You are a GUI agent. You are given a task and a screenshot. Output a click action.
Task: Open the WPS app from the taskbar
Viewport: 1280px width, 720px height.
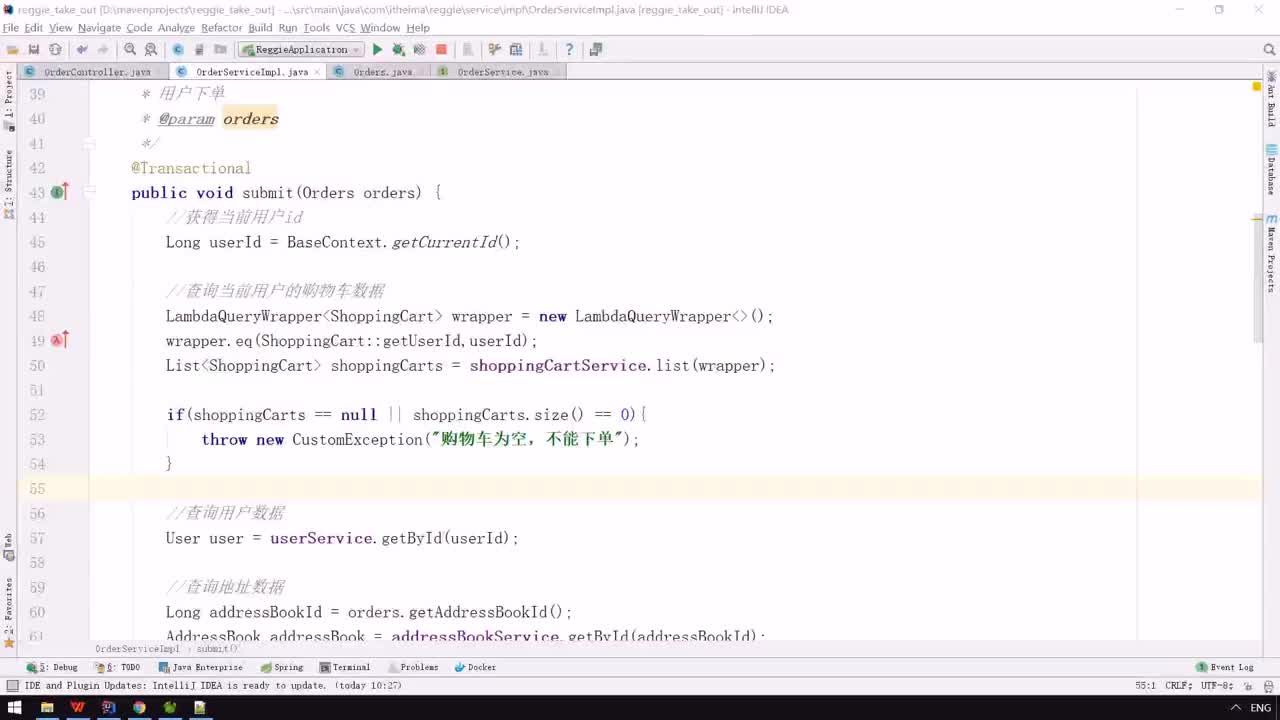(x=77, y=707)
